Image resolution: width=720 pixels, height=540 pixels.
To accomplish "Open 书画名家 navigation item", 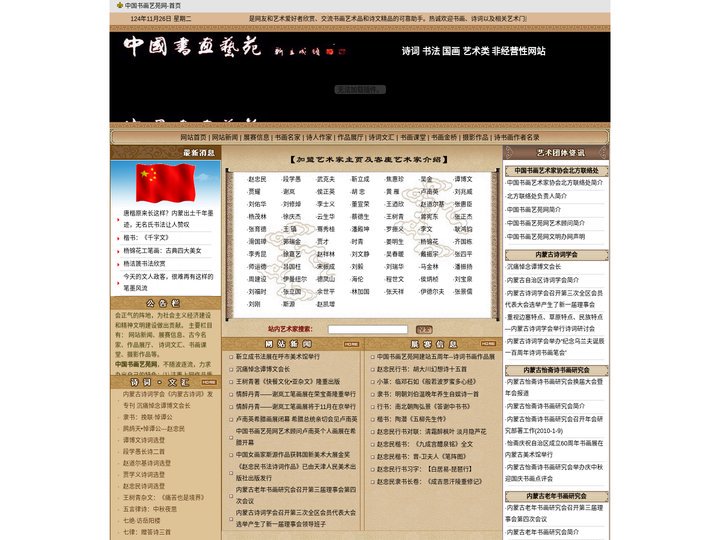I will 287,137.
